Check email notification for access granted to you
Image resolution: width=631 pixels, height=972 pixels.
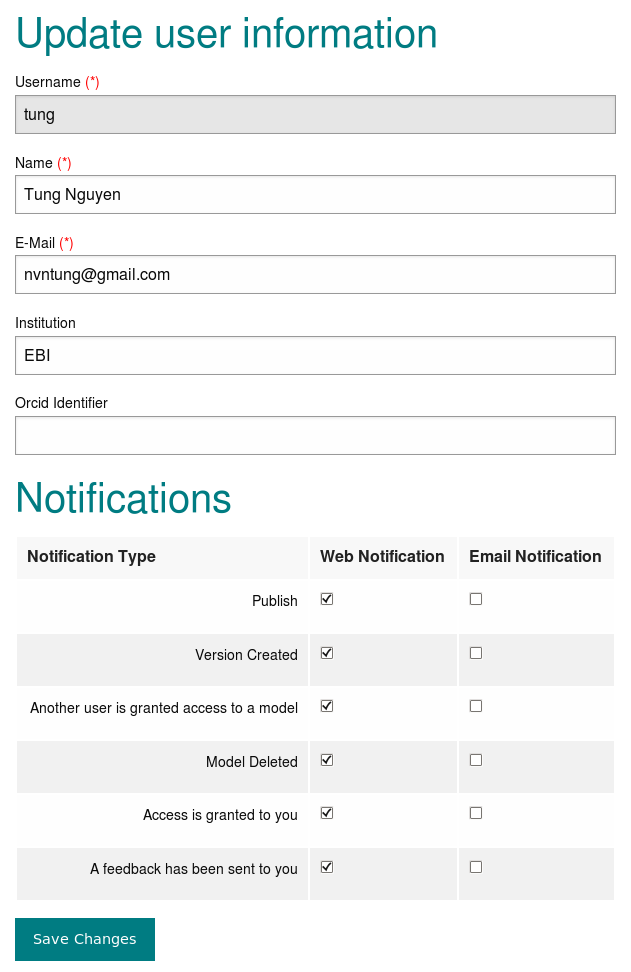475,812
